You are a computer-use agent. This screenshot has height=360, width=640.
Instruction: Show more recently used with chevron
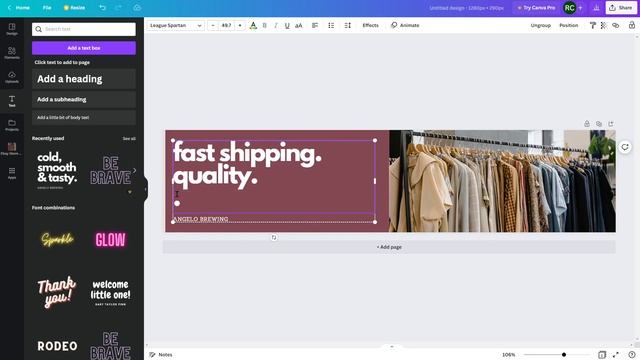pos(134,170)
